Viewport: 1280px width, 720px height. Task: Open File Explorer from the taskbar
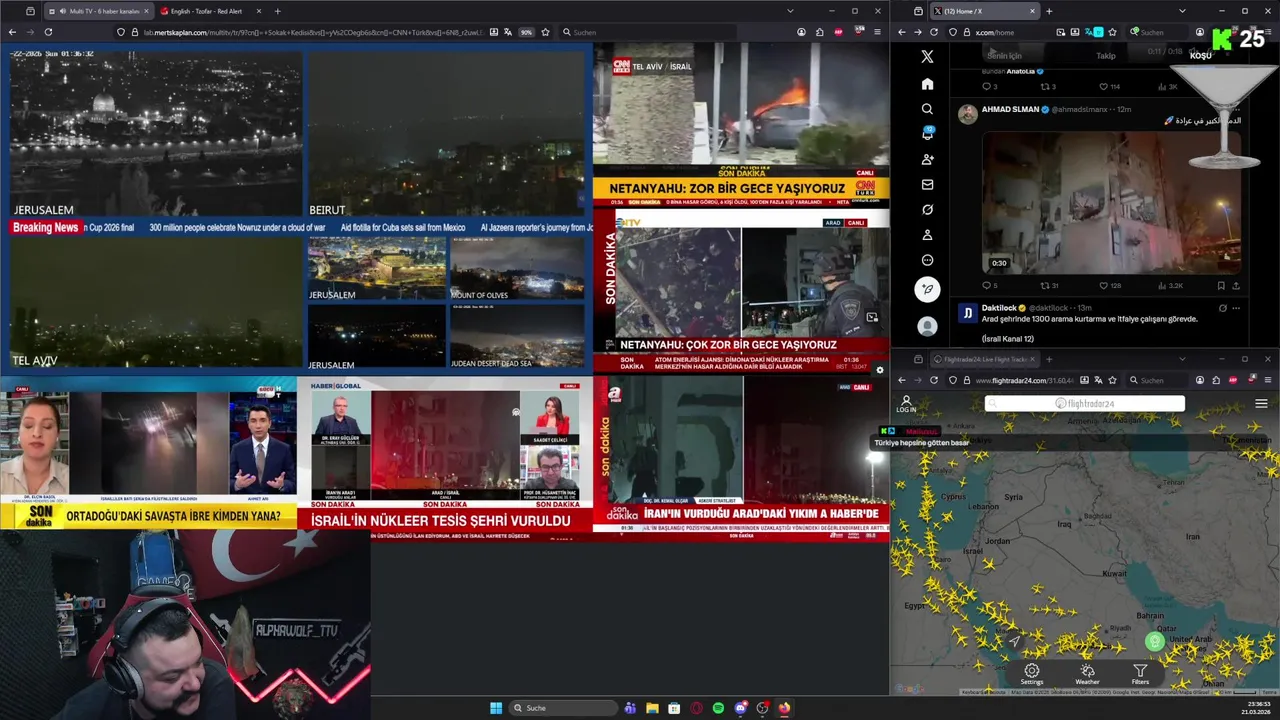pyautogui.click(x=652, y=708)
